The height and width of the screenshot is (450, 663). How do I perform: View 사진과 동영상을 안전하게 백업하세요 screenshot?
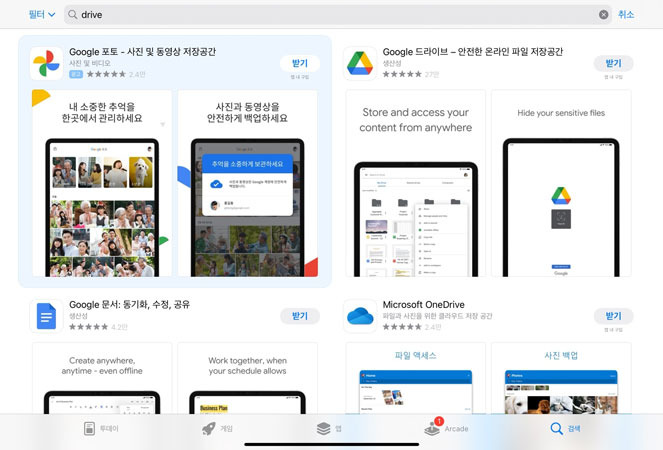click(x=247, y=183)
